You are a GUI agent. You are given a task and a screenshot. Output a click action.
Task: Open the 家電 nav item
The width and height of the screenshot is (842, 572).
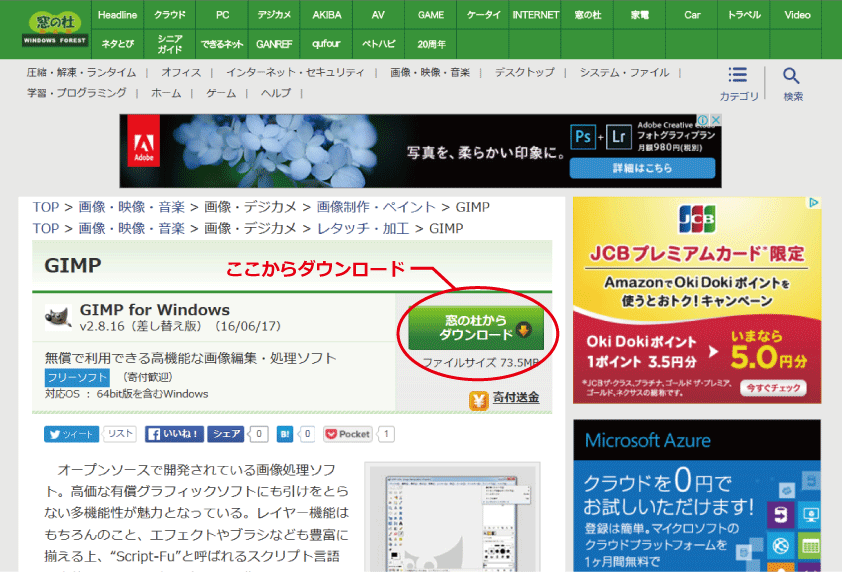(x=640, y=15)
